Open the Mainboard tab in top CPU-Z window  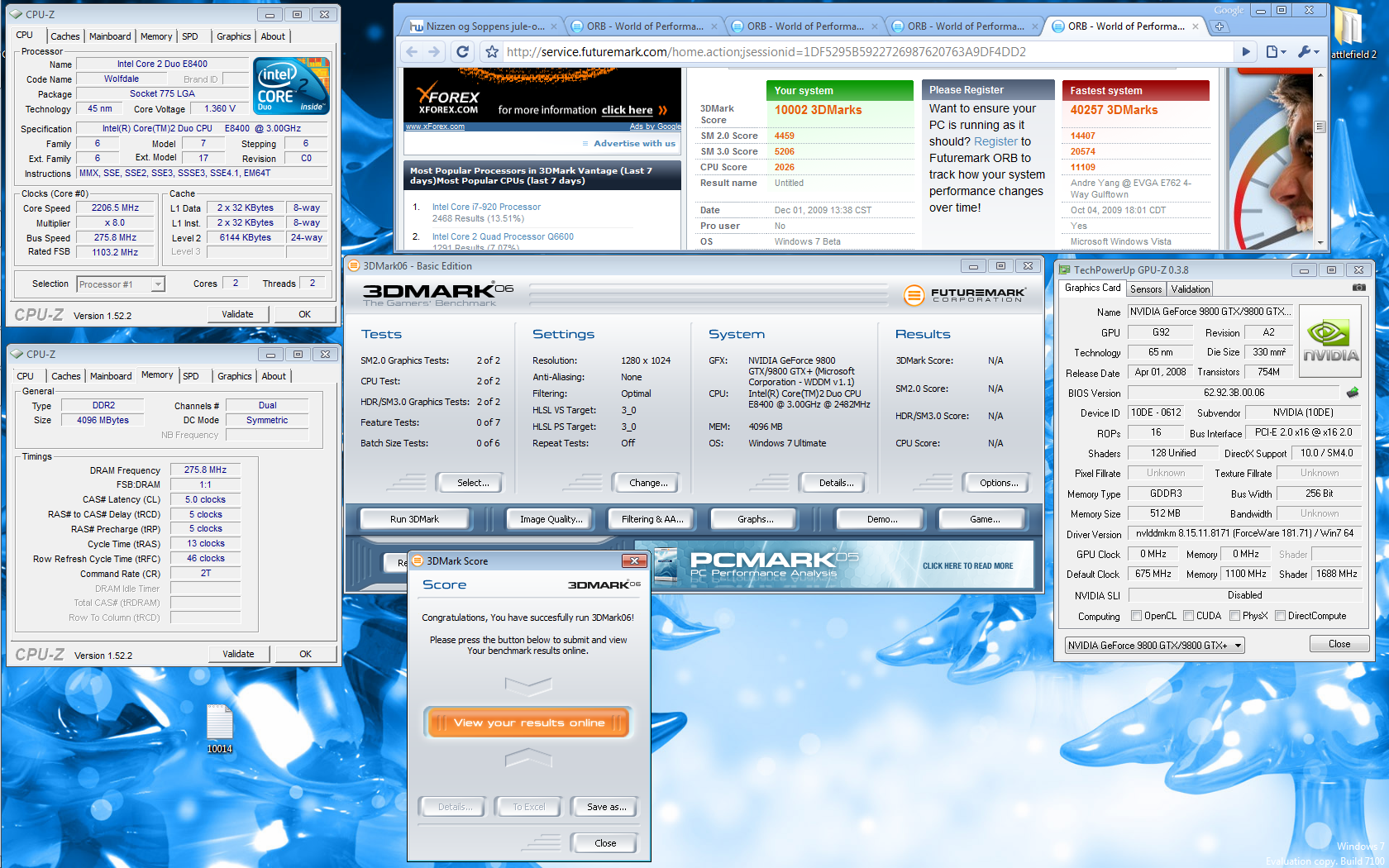tap(110, 36)
